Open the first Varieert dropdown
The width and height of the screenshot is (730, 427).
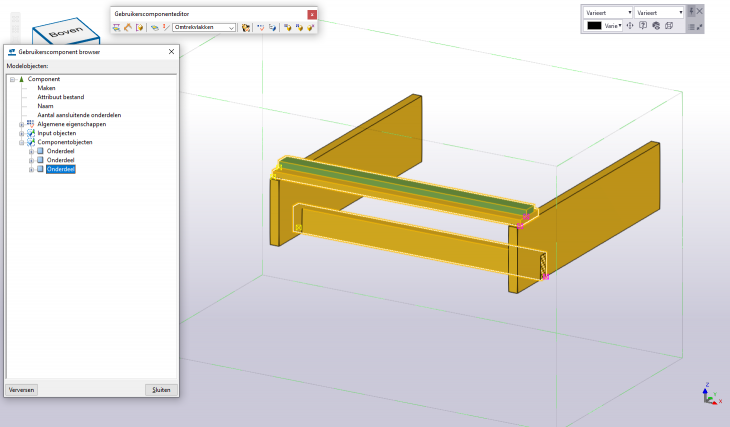point(607,12)
